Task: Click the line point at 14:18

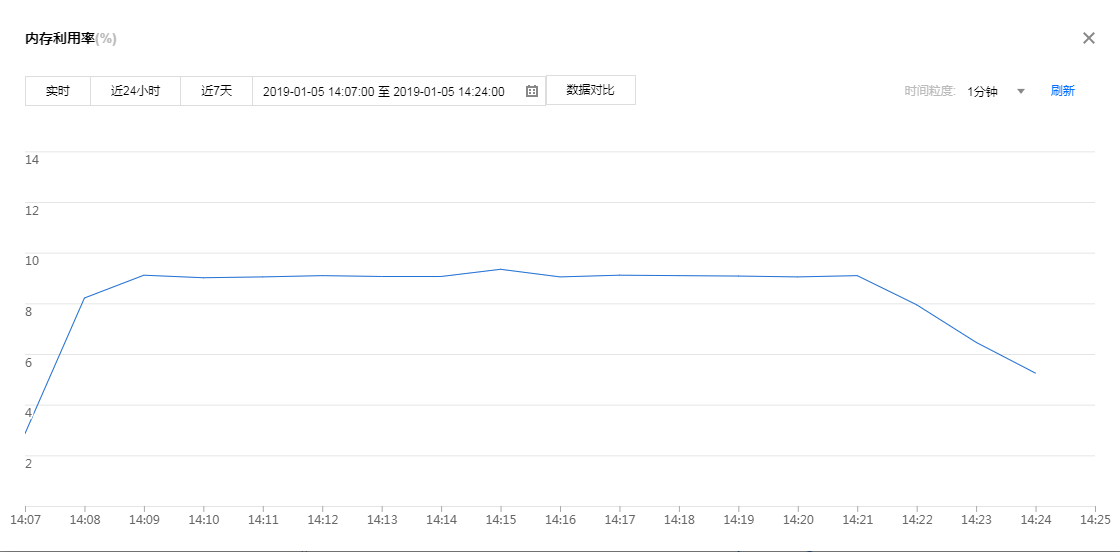Action: [679, 275]
